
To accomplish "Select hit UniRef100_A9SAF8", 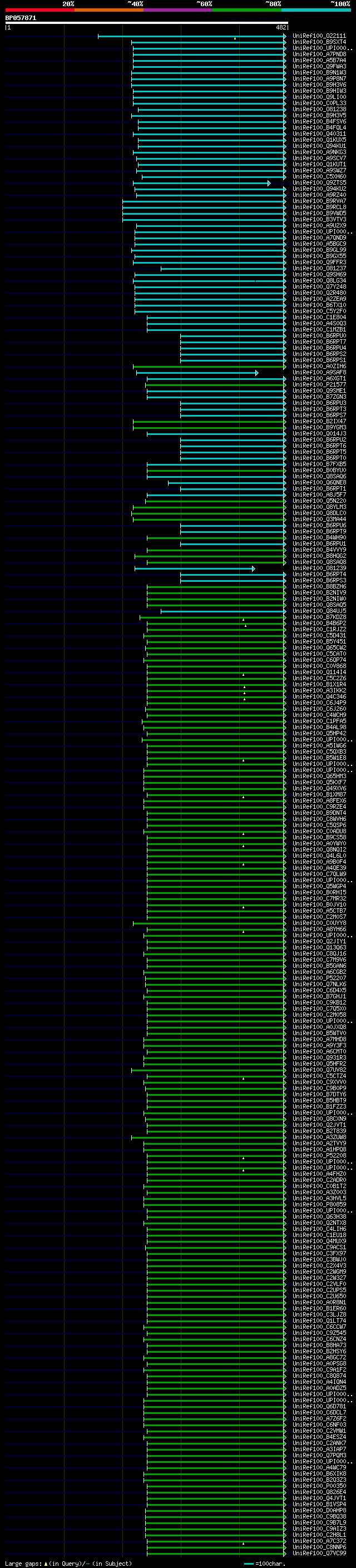I will [319, 373].
